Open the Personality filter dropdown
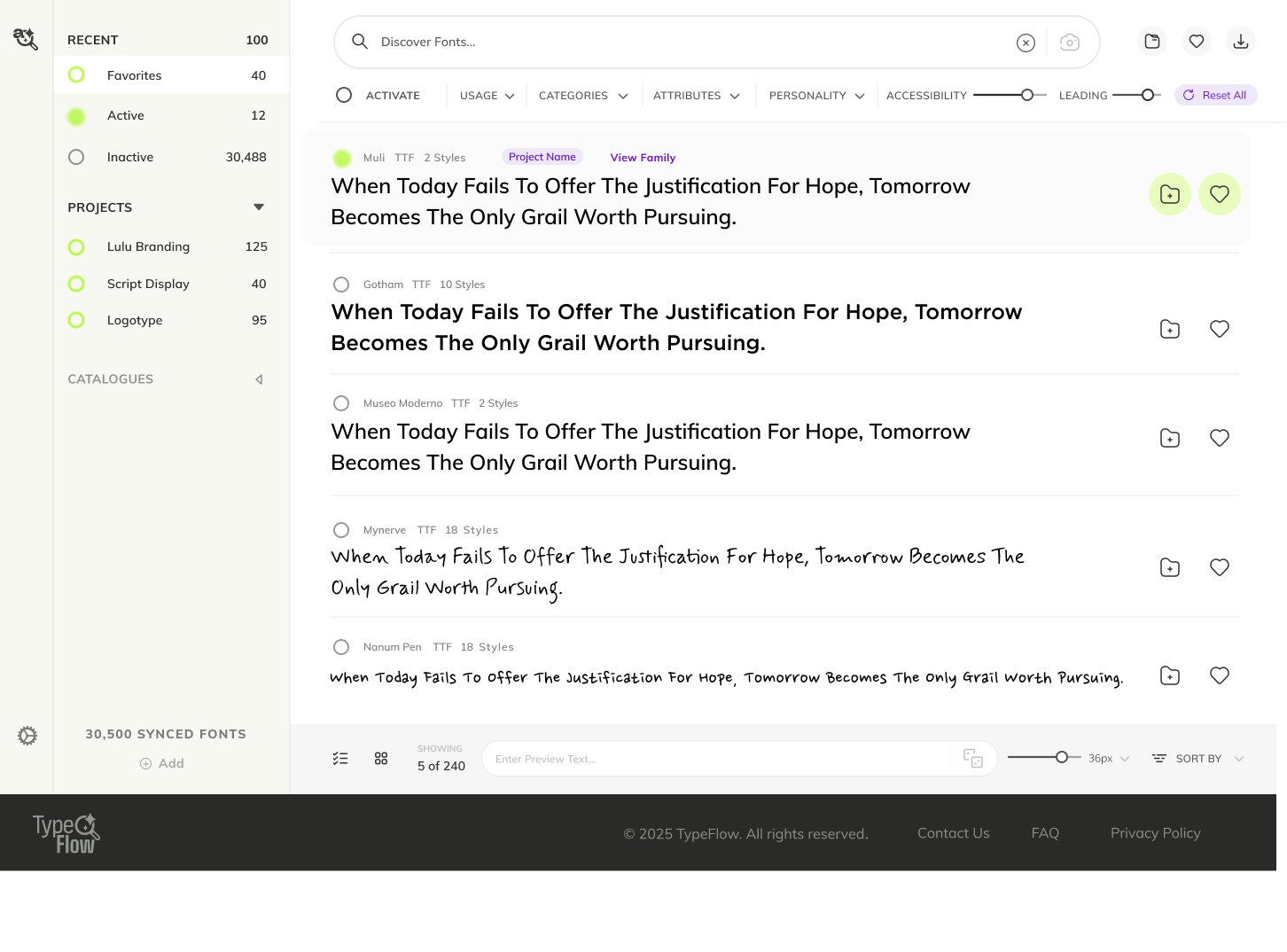Screen dimensions: 1287x952 817,96
